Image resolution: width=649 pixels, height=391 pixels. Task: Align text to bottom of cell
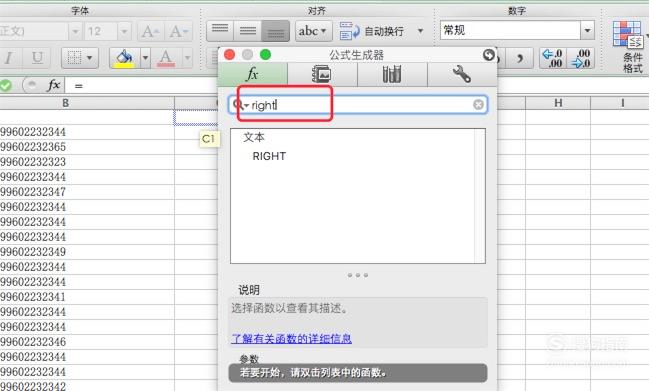(276, 31)
